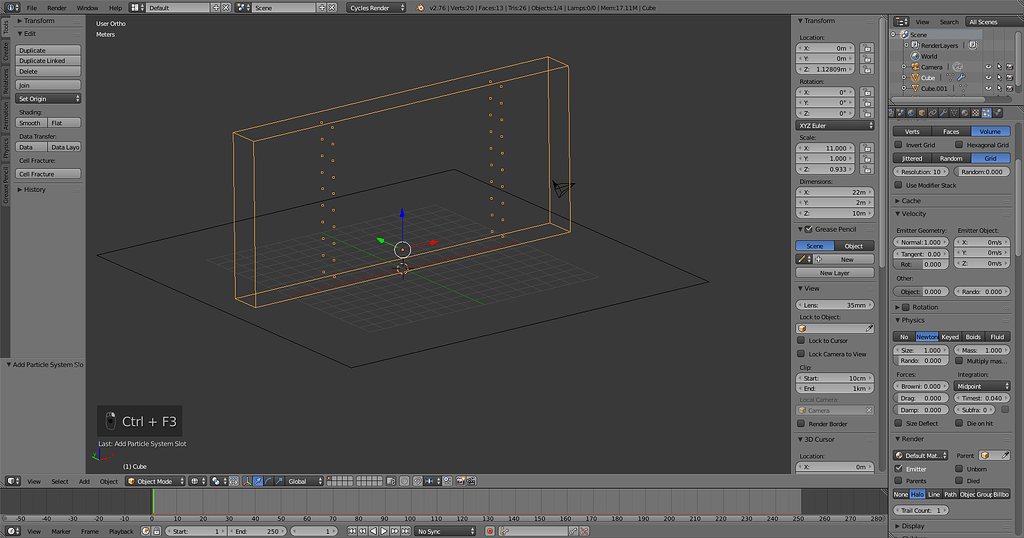Open the Set Origin dropdown

click(x=48, y=99)
